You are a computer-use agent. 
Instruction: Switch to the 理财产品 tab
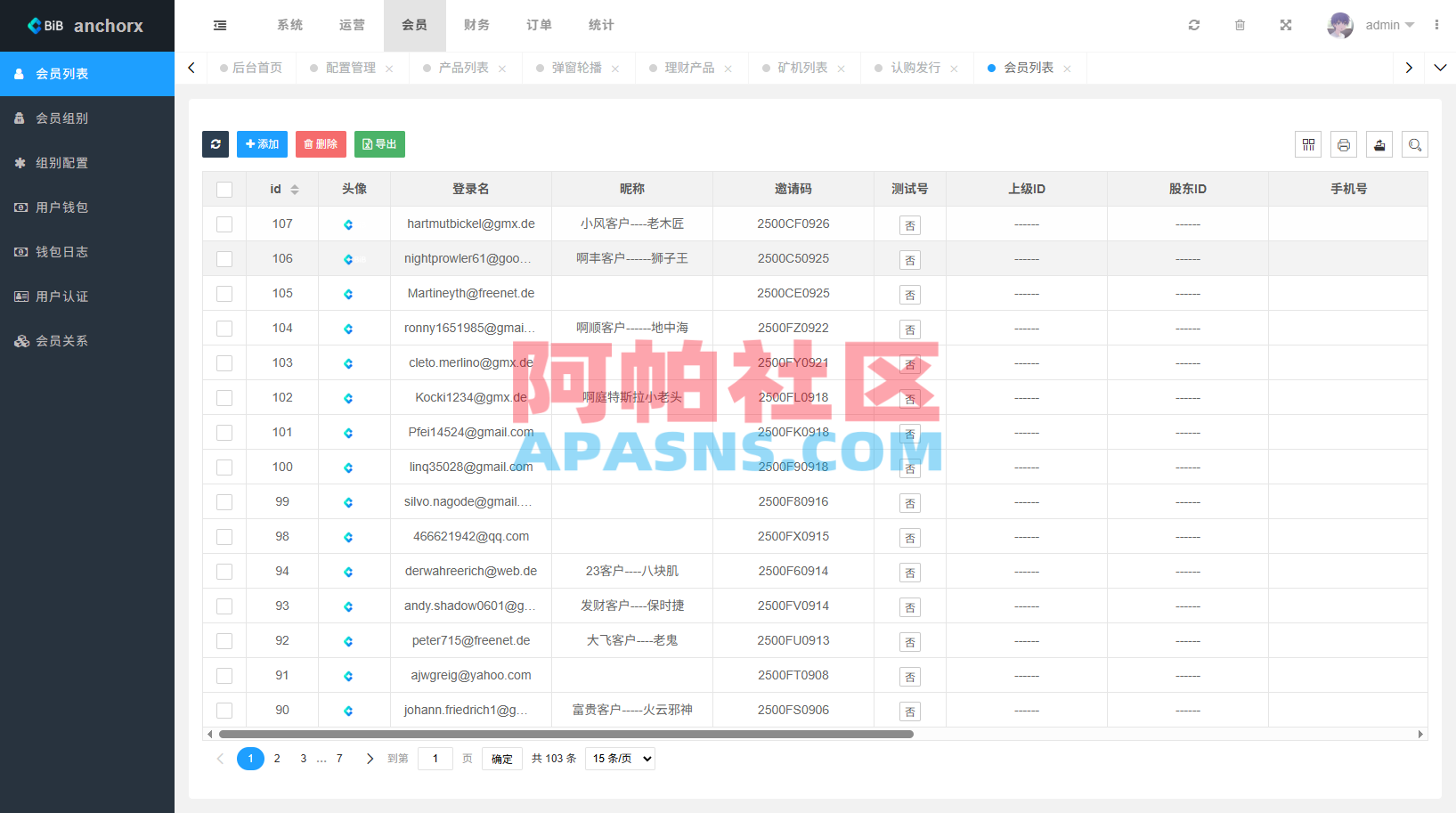tap(689, 68)
